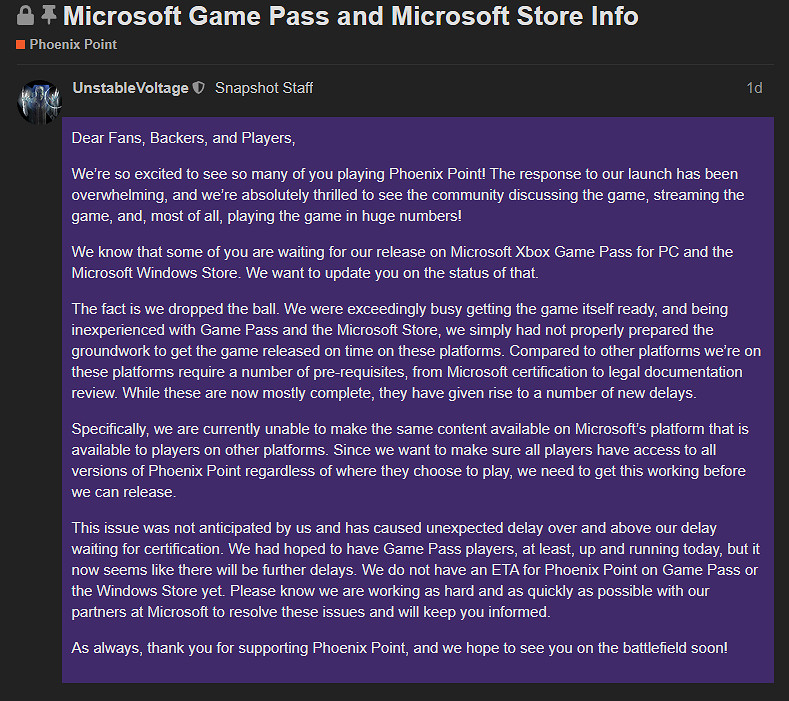The height and width of the screenshot is (701, 789).
Task: Click the paragraph starting "We know that some"
Action: coord(402,262)
